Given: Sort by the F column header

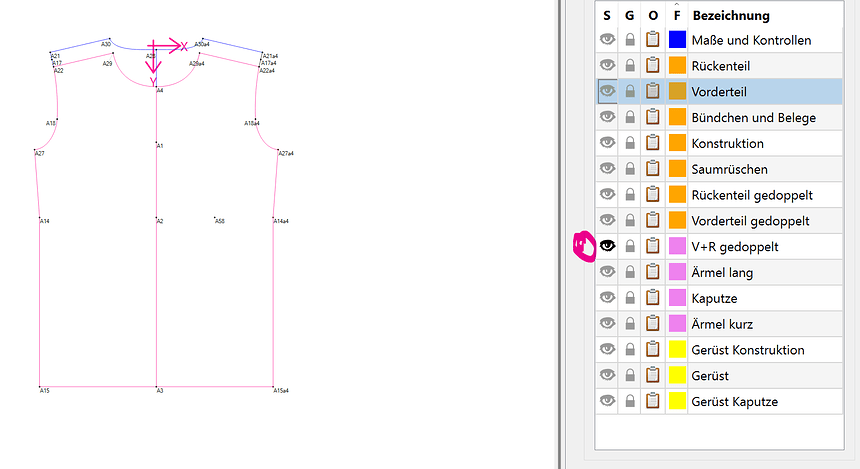Looking at the screenshot, I should [x=677, y=16].
